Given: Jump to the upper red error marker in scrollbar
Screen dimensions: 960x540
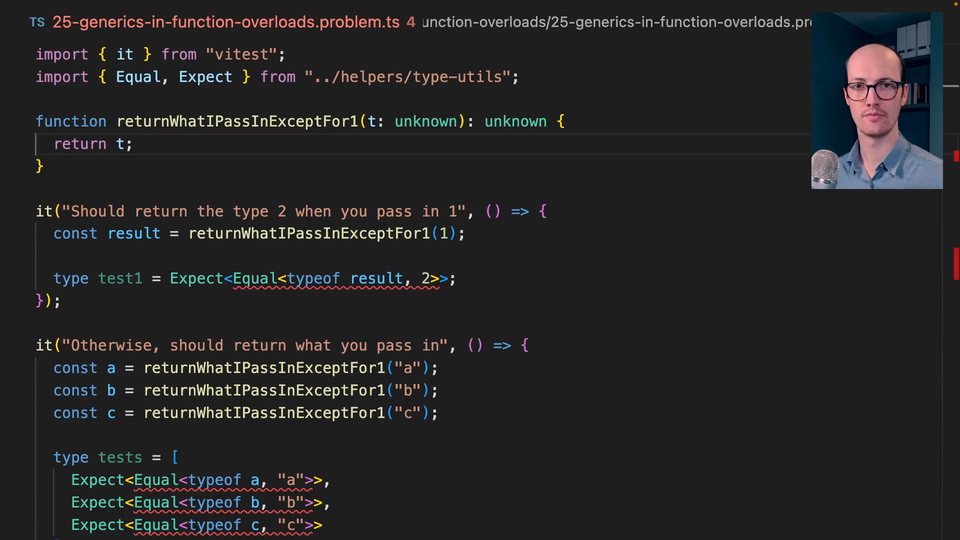Looking at the screenshot, I should point(956,156).
